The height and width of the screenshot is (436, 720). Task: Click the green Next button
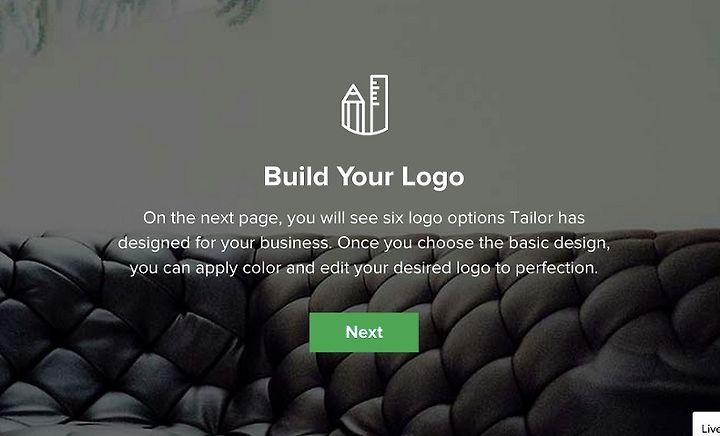(364, 332)
